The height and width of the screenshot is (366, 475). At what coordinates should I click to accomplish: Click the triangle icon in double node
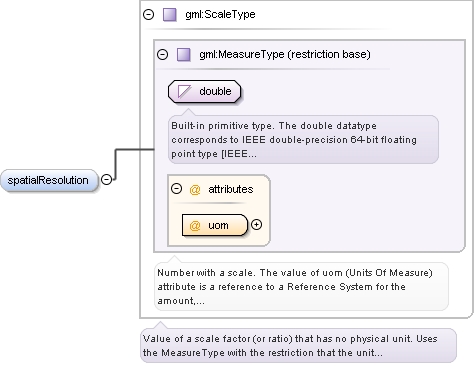point(184,91)
